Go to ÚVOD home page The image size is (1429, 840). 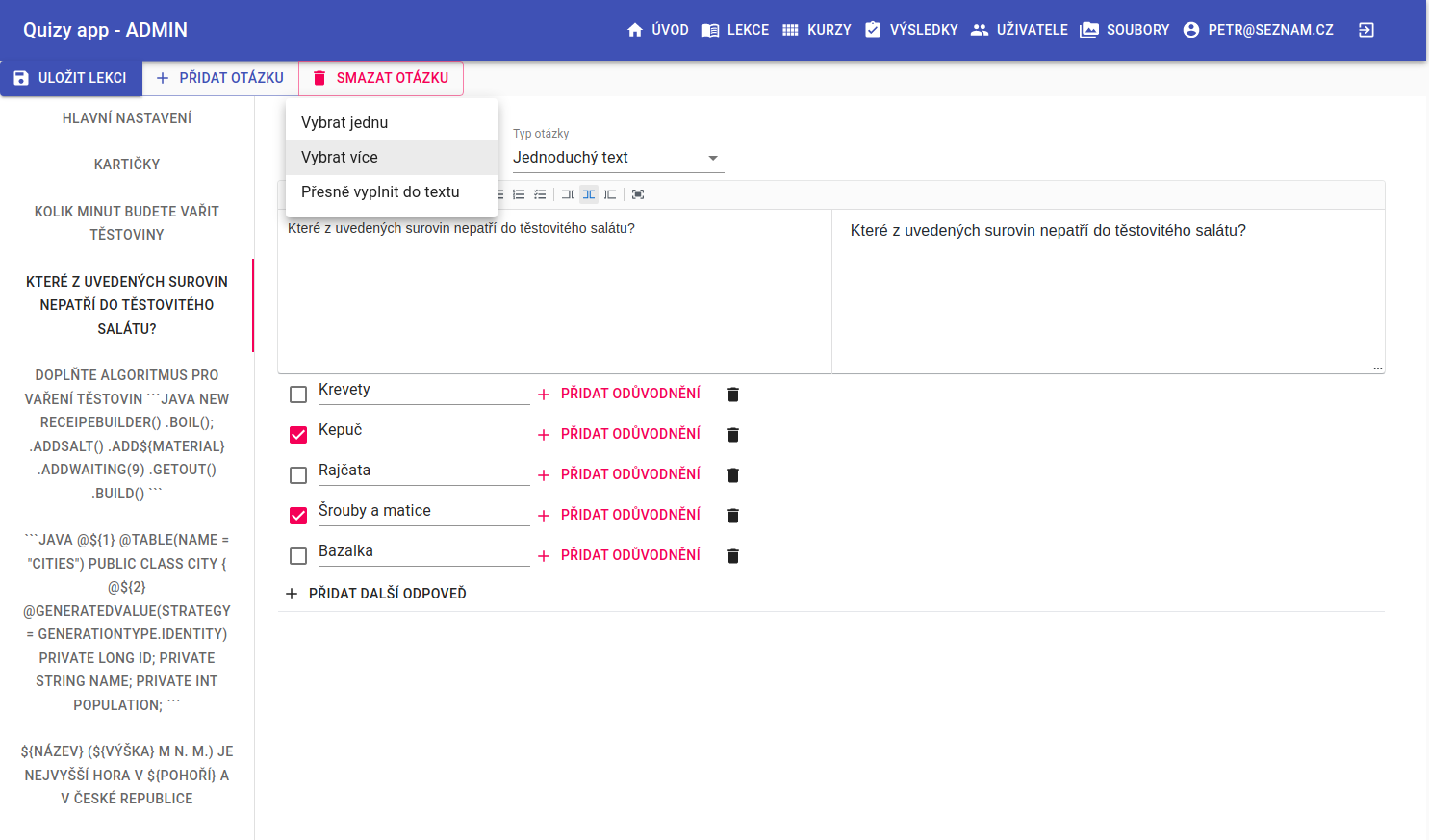tap(657, 30)
